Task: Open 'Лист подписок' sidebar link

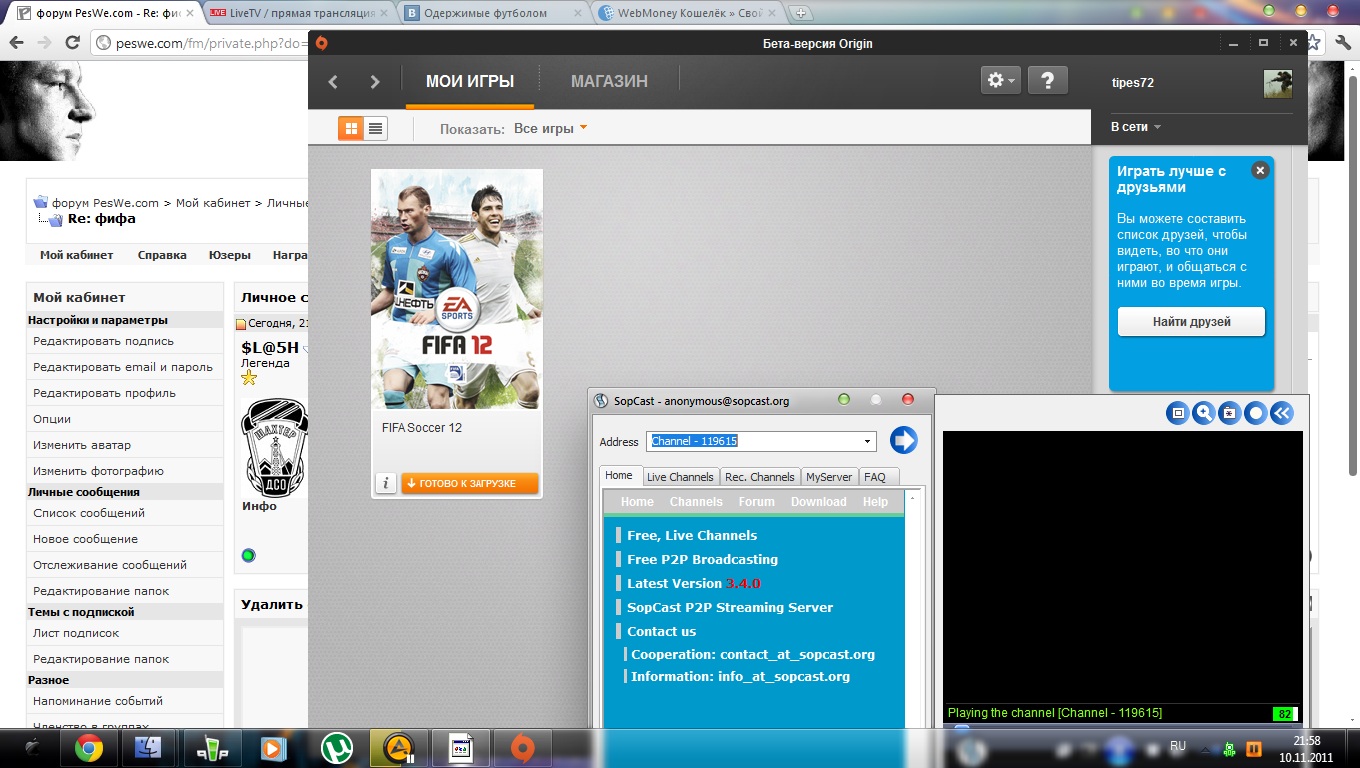Action: 76,633
